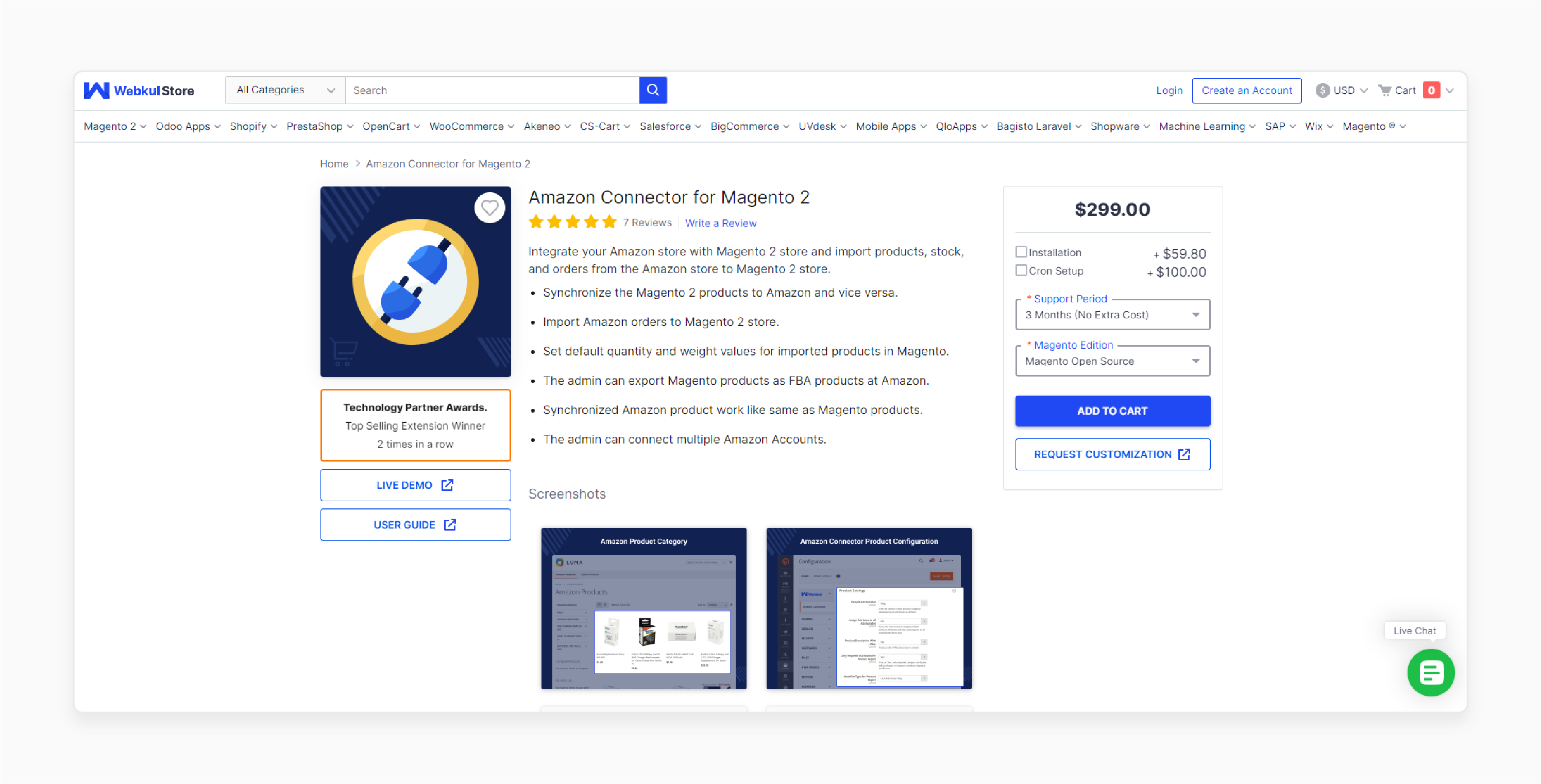
Task: Click the shopping cart icon
Action: [1384, 90]
